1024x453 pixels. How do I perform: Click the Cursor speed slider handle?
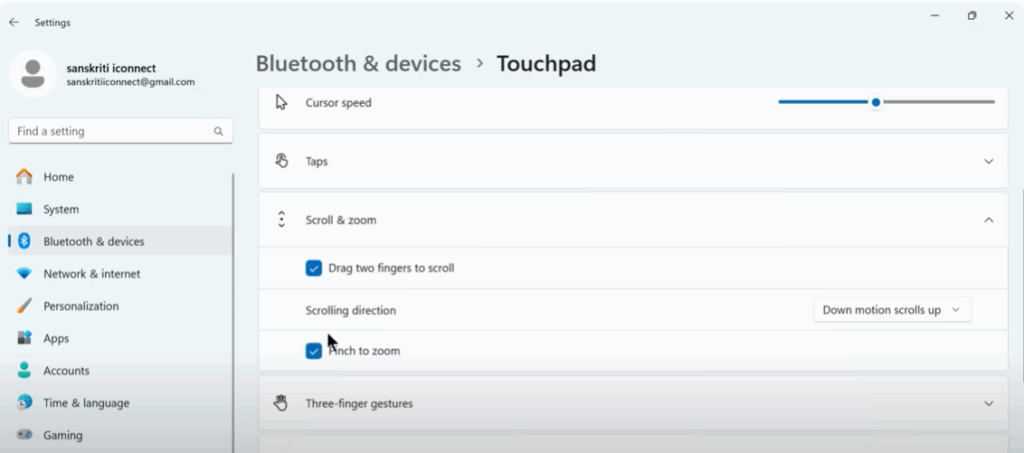pos(876,102)
